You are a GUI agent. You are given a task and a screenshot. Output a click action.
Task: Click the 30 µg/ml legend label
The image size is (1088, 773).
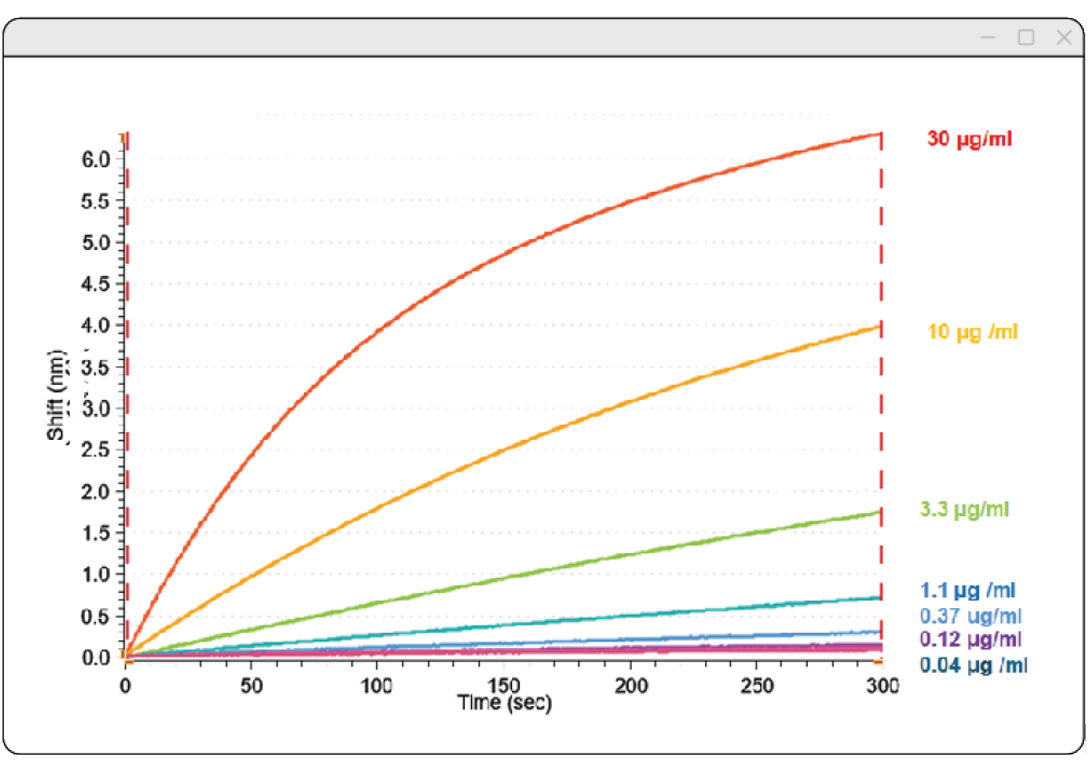point(969,139)
